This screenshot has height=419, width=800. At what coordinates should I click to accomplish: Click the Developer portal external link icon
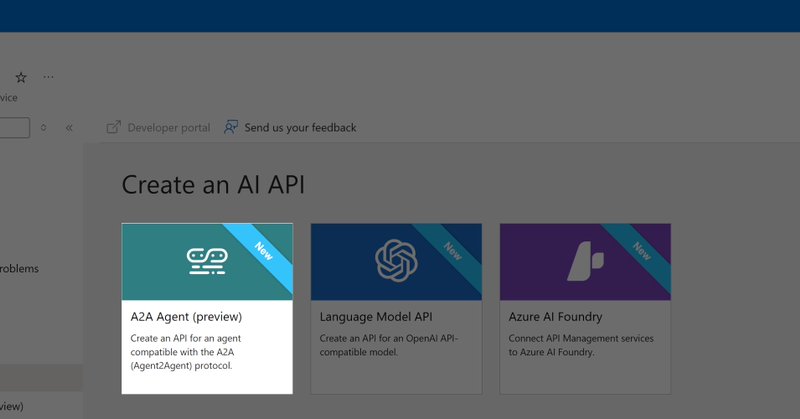click(114, 127)
